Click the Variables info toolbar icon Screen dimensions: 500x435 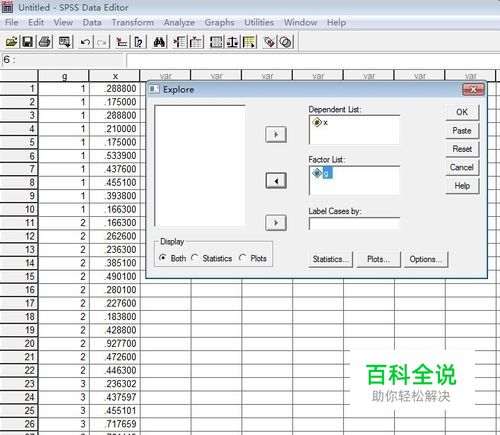point(139,42)
